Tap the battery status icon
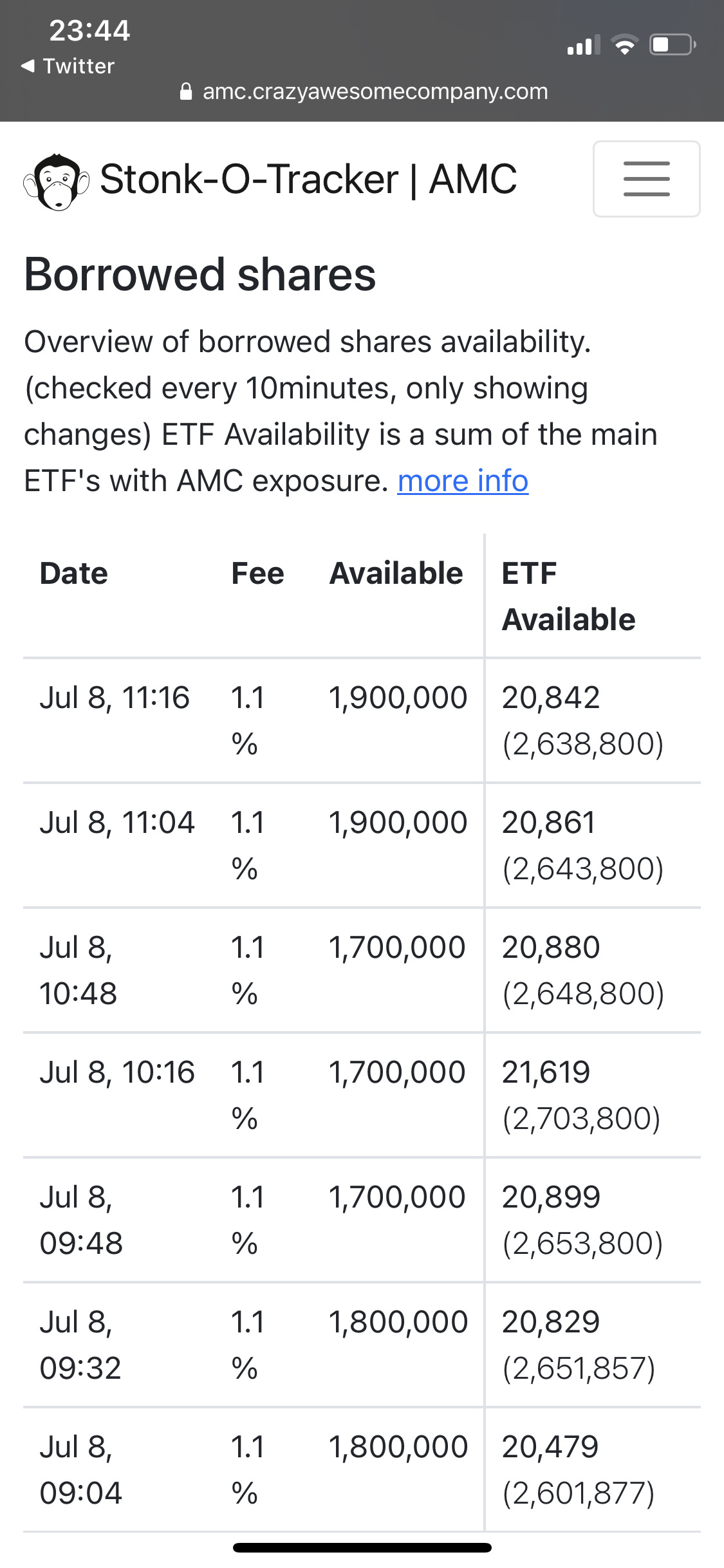This screenshot has width=724, height=1568. point(672,45)
